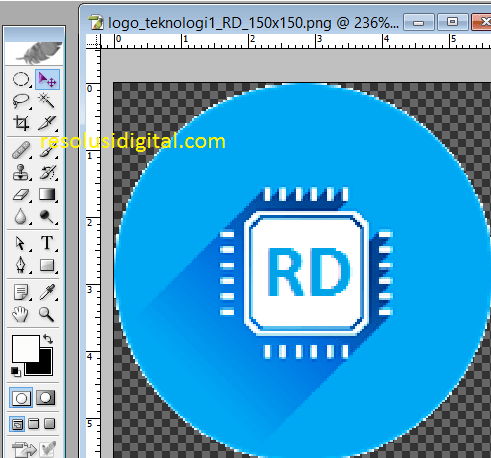Select the Dodge tool

[x=47, y=217]
